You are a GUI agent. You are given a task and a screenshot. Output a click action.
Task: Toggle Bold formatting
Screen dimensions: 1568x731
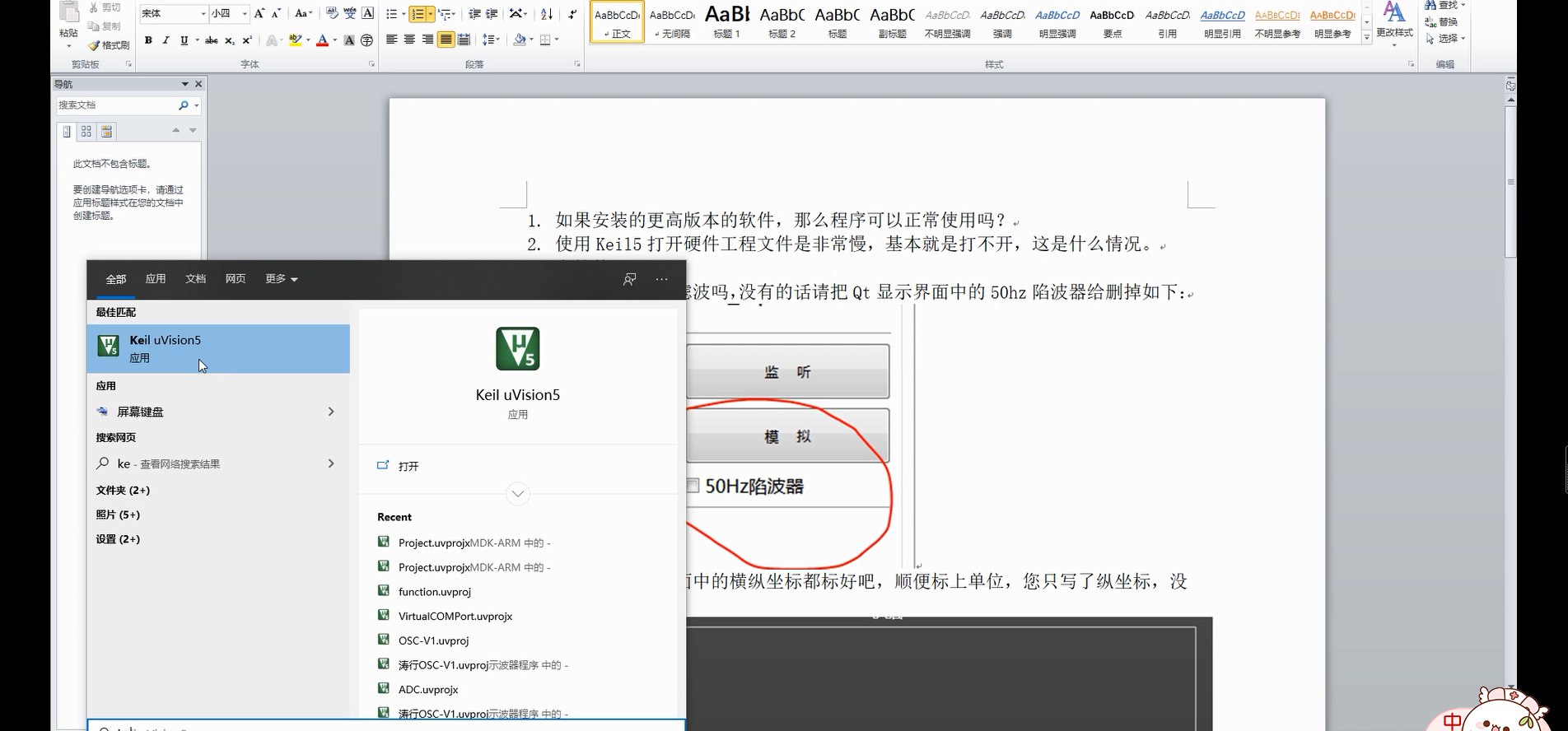(148, 40)
